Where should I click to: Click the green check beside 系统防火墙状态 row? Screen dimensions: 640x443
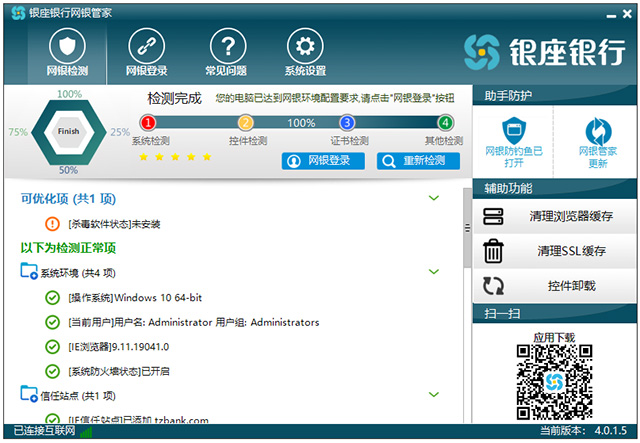[x=52, y=371]
